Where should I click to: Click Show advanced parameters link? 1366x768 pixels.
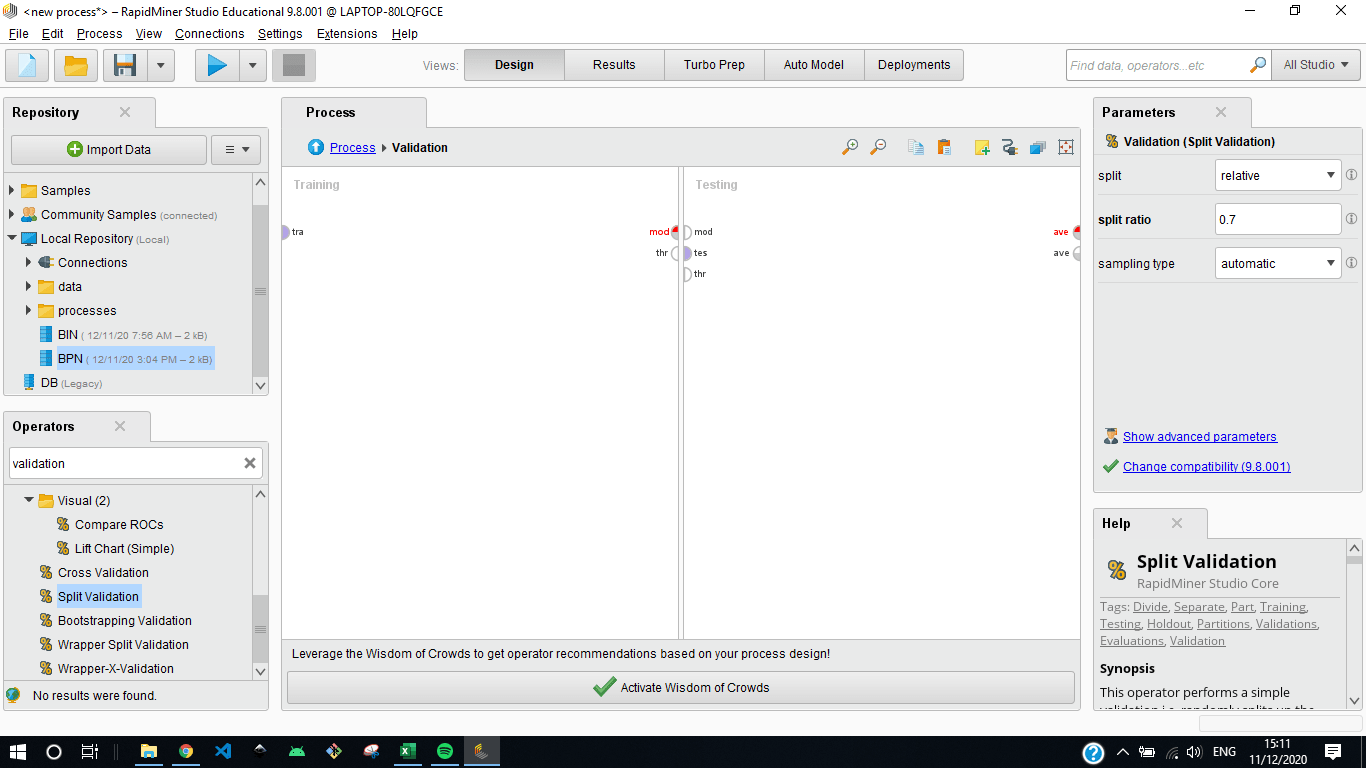point(1199,437)
